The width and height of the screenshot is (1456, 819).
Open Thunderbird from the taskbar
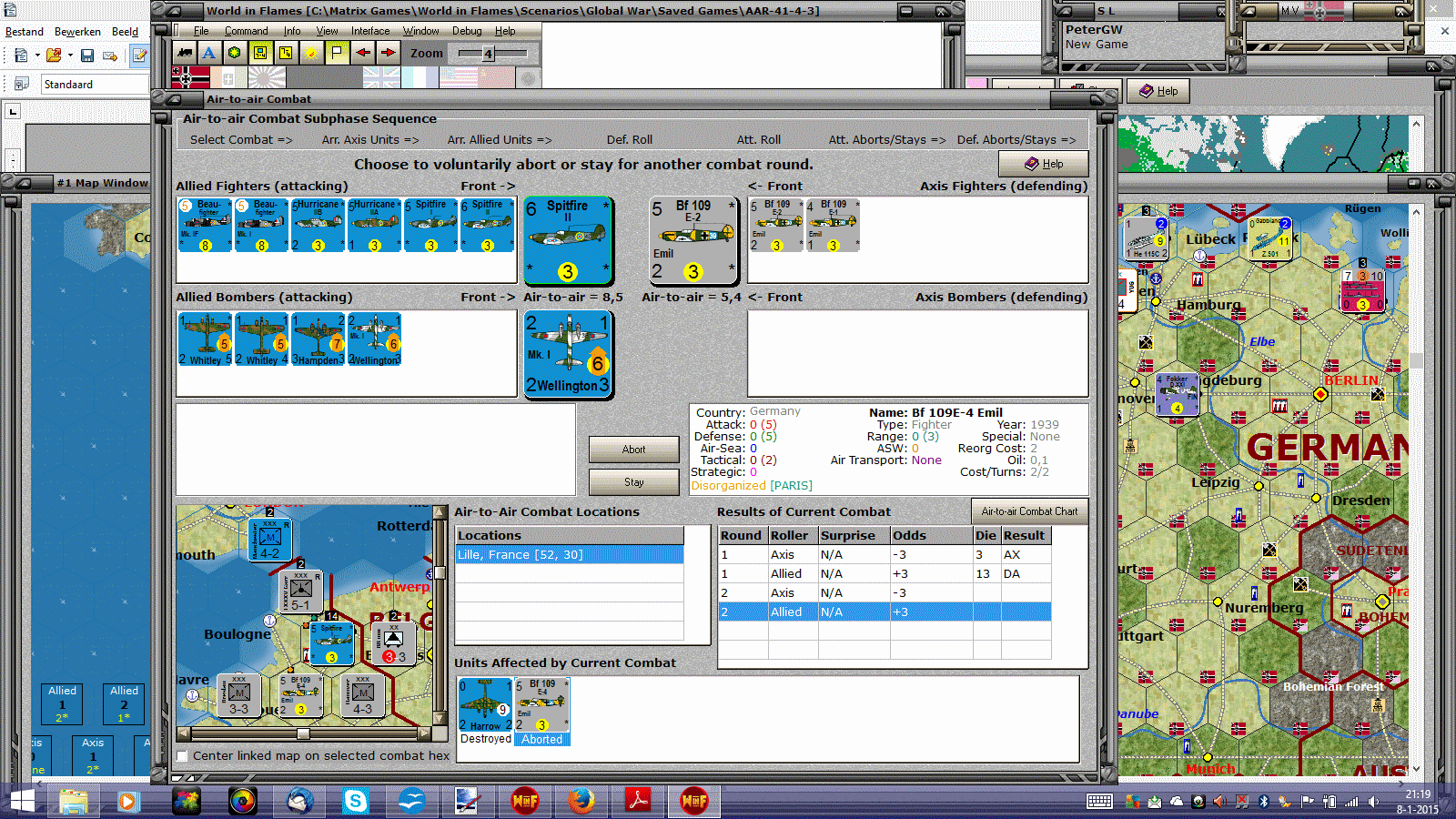298,801
